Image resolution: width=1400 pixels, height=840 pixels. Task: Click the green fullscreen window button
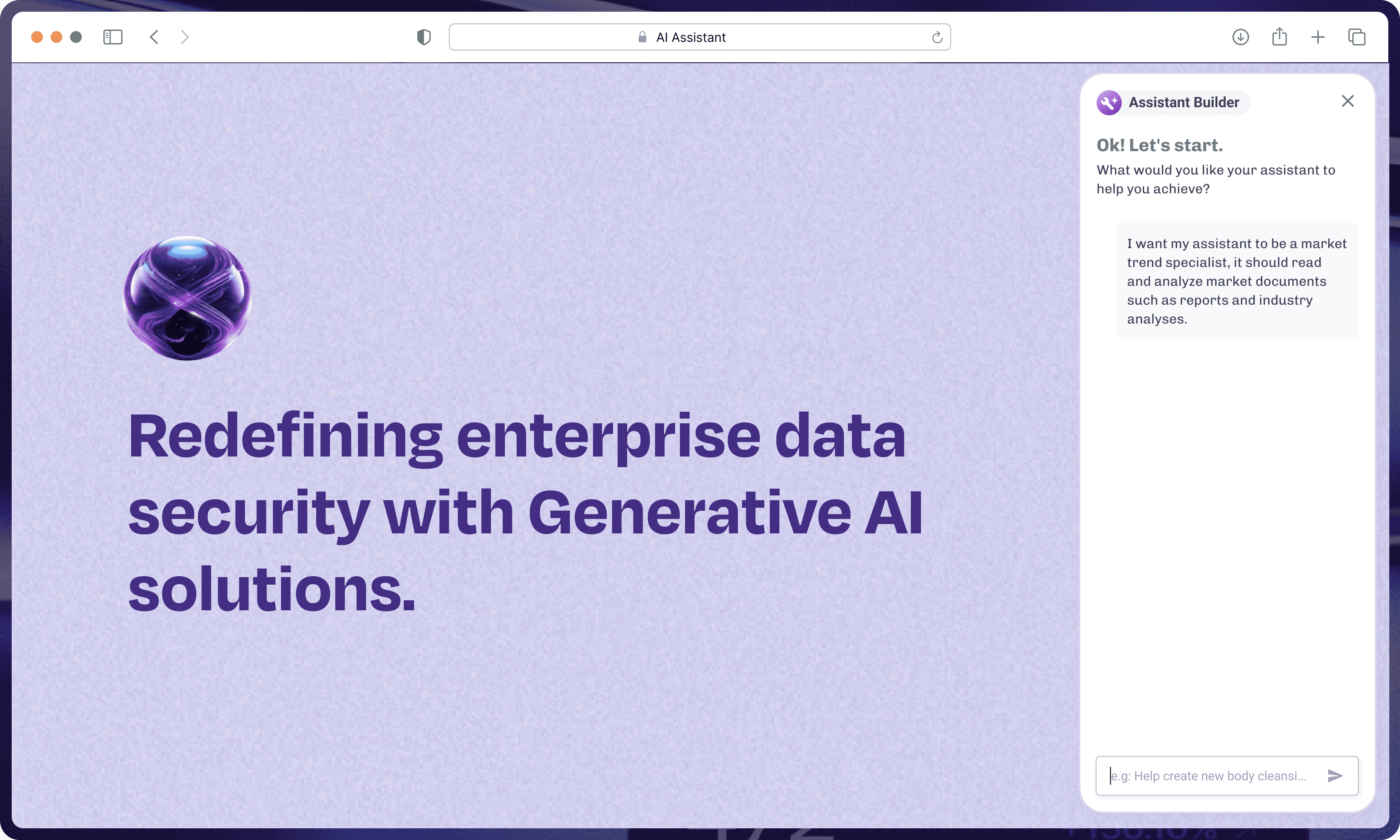[x=76, y=37]
